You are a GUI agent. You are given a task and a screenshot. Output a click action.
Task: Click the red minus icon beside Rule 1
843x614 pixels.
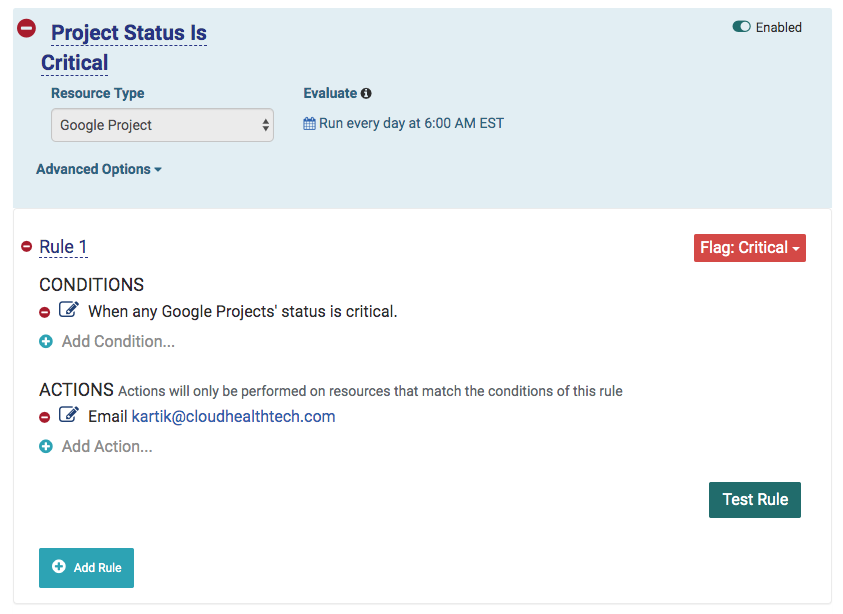27,247
